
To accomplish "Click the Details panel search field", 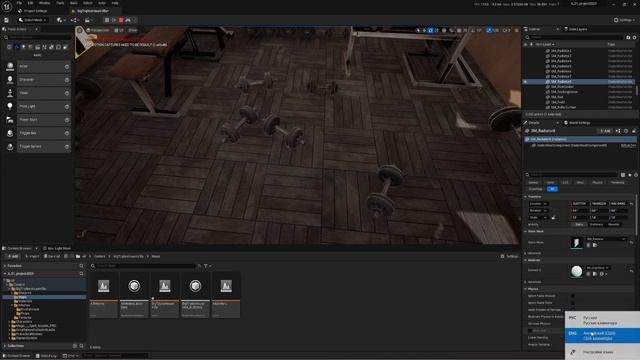I will pyautogui.click(x=571, y=175).
